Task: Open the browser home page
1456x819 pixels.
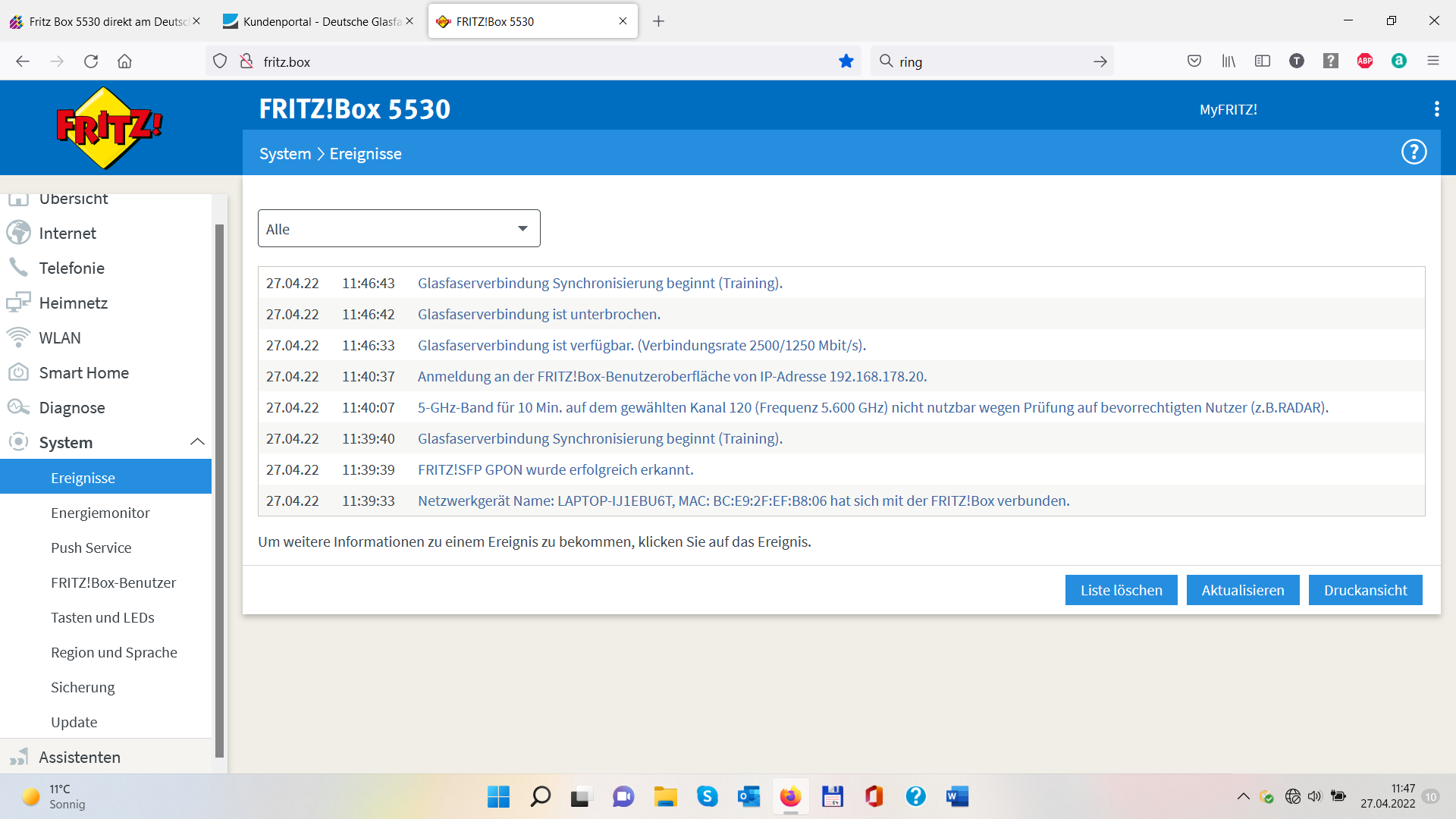Action: [x=125, y=61]
